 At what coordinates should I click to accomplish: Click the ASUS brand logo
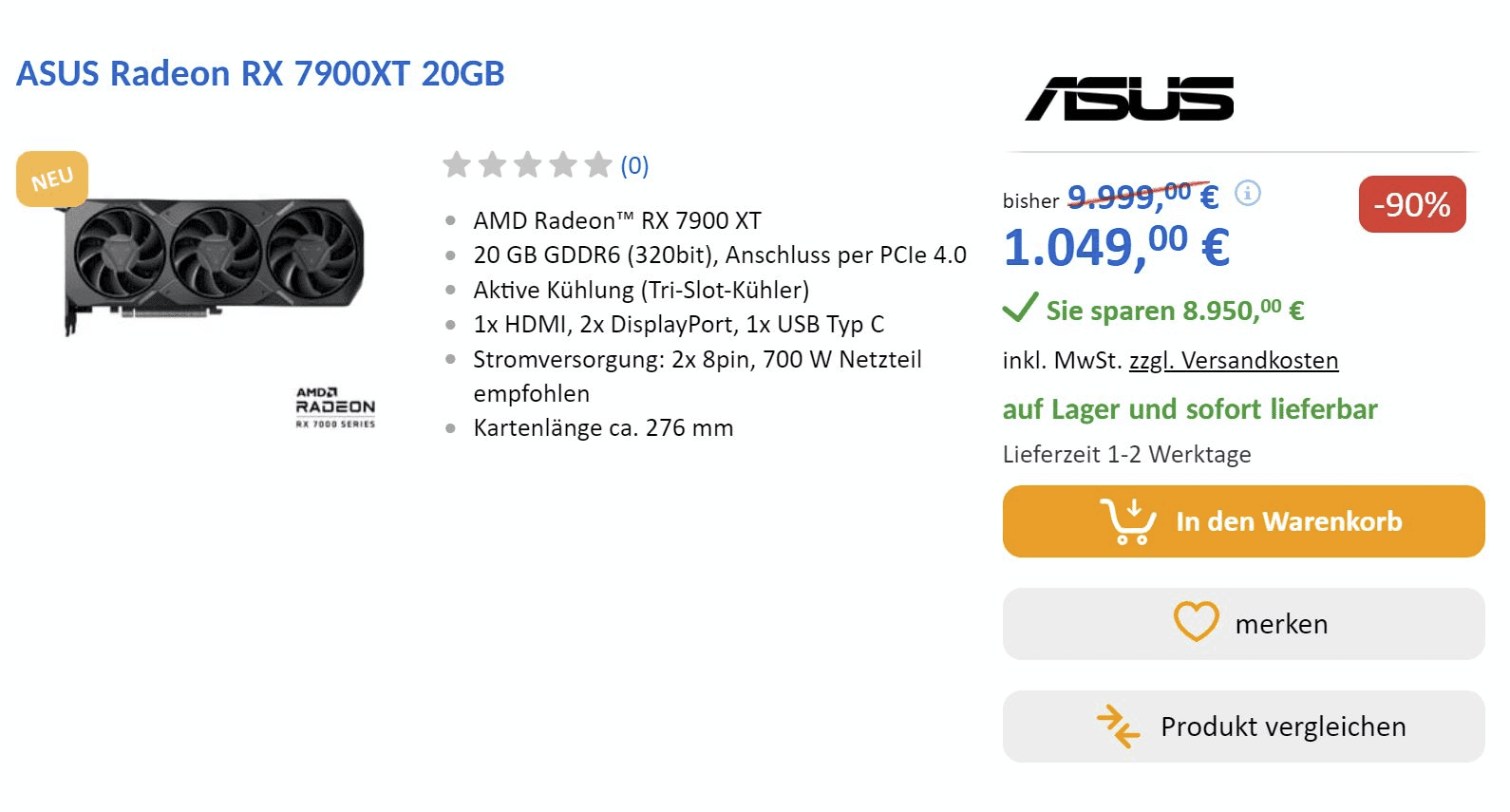tap(1129, 99)
